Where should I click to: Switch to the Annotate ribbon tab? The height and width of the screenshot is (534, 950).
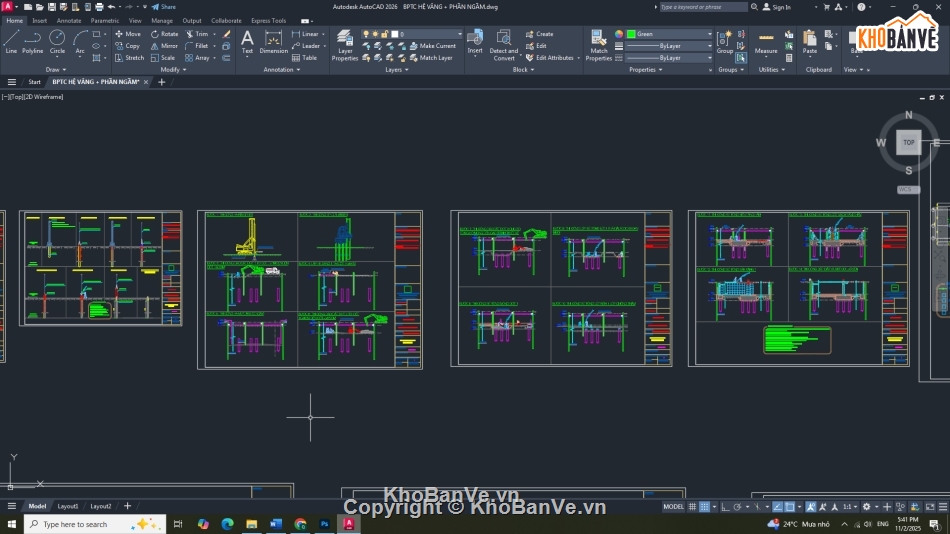(x=69, y=20)
